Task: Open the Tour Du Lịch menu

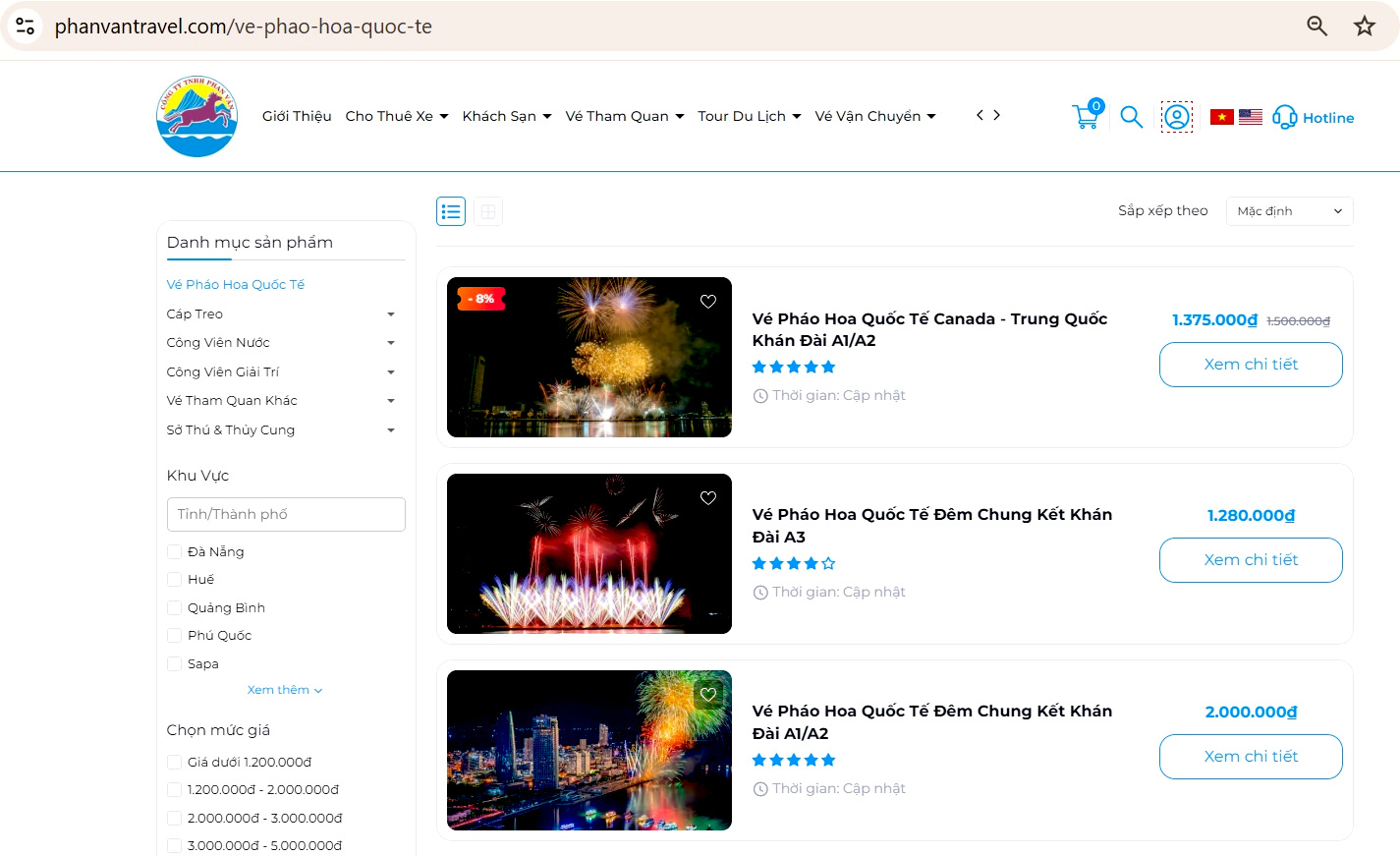Action: point(750,116)
